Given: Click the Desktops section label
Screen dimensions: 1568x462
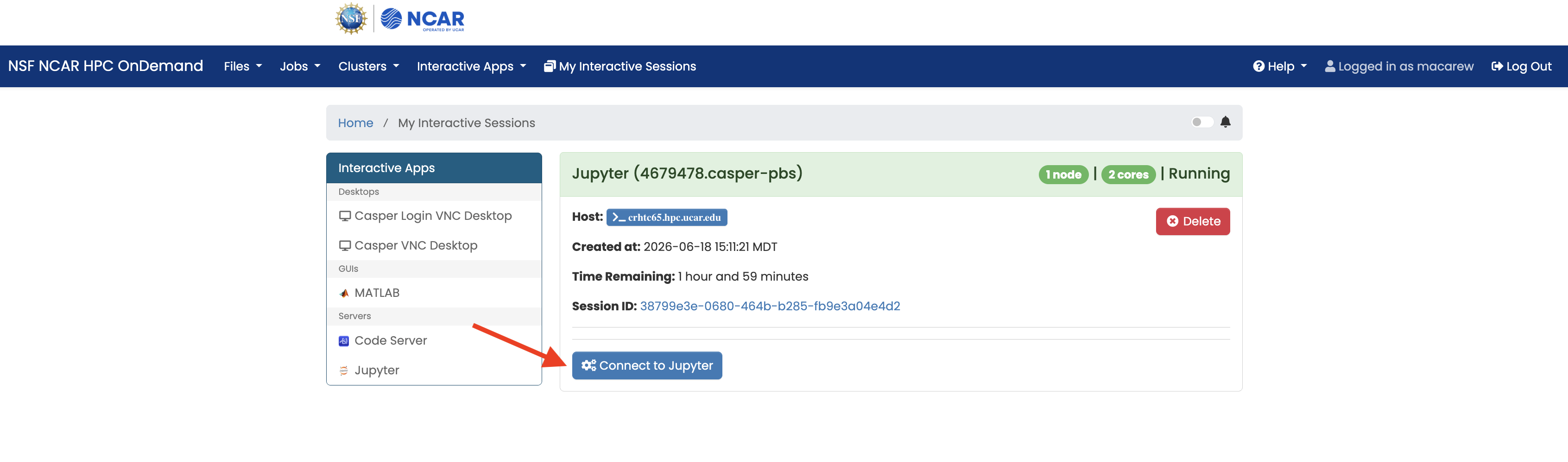Looking at the screenshot, I should click(359, 192).
